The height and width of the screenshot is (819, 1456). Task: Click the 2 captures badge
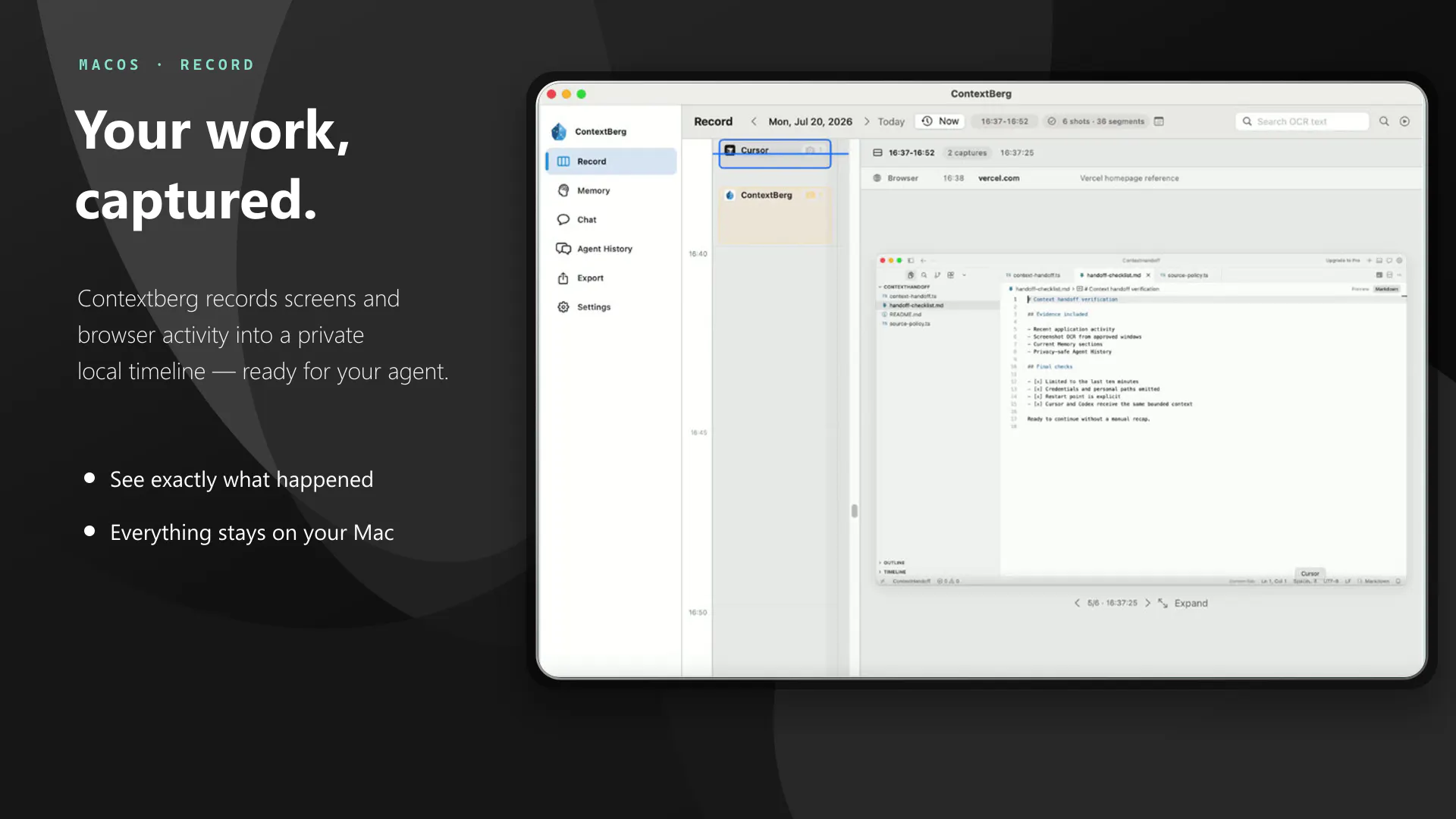[967, 153]
